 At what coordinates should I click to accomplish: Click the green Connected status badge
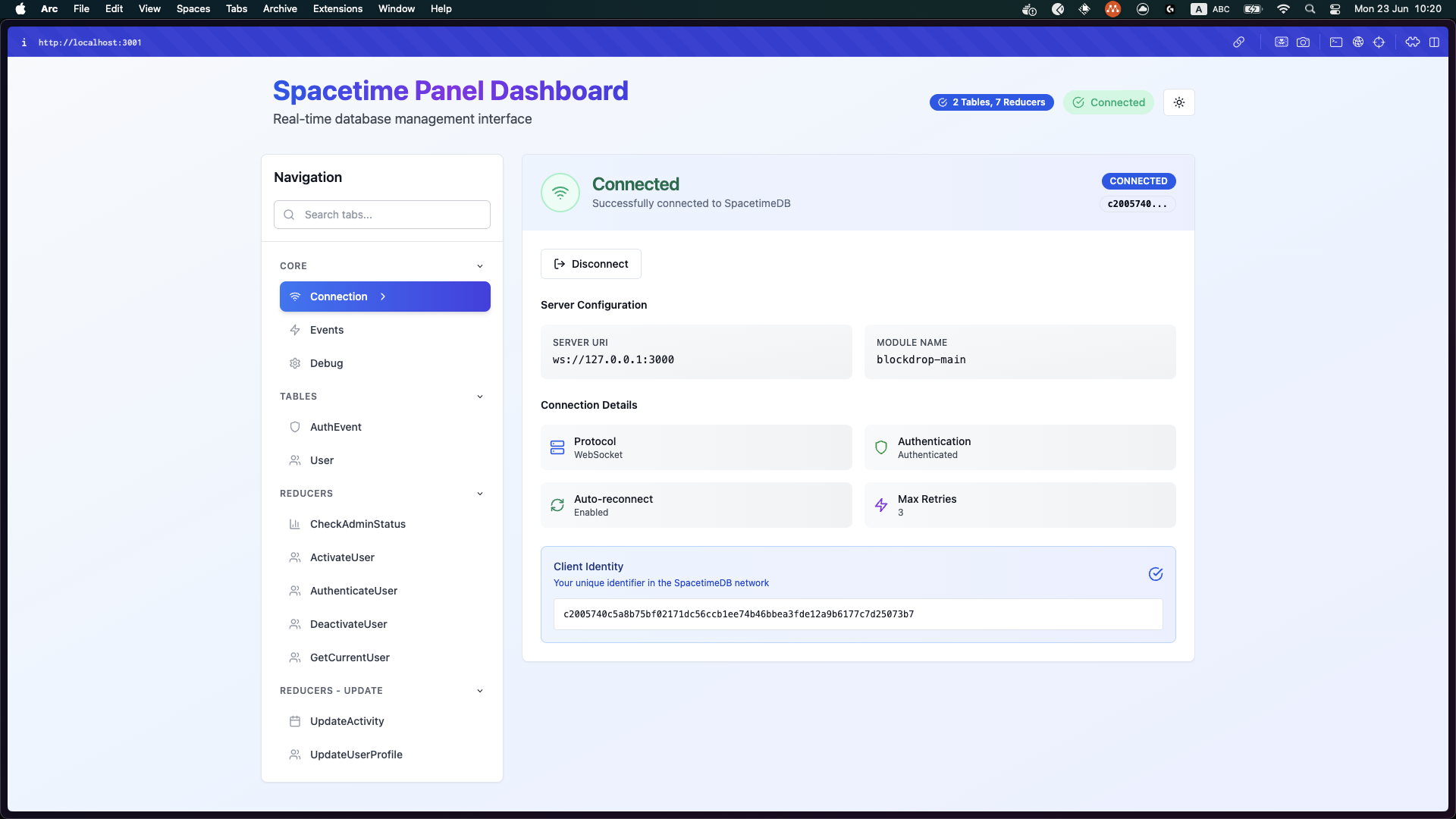pos(1109,102)
